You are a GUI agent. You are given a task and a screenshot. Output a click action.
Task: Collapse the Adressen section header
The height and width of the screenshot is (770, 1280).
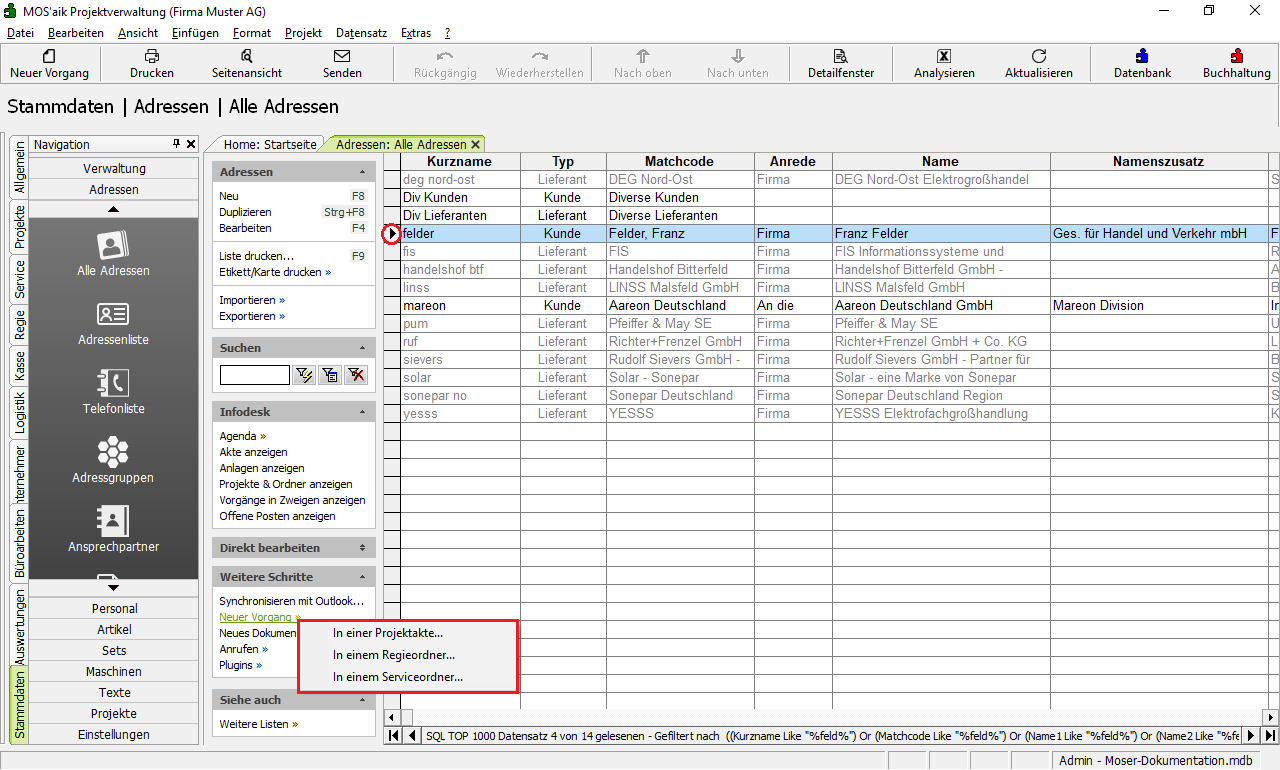(x=362, y=172)
